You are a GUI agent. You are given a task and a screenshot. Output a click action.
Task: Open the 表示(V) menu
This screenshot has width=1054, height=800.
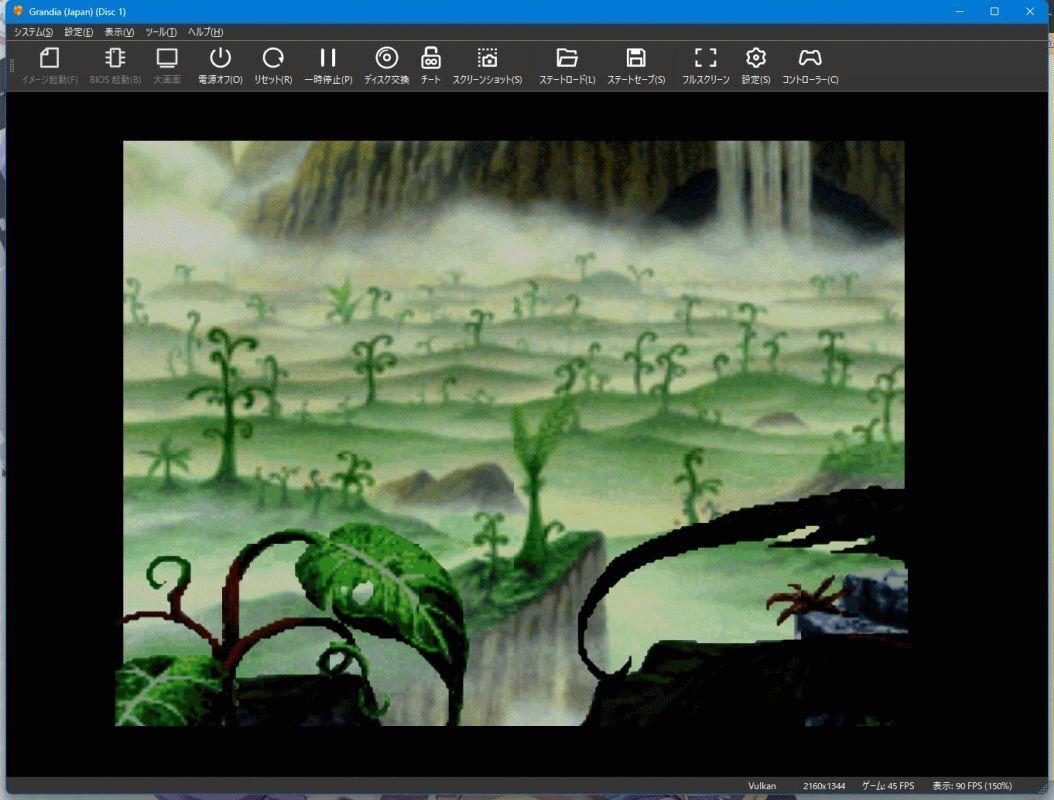(119, 32)
